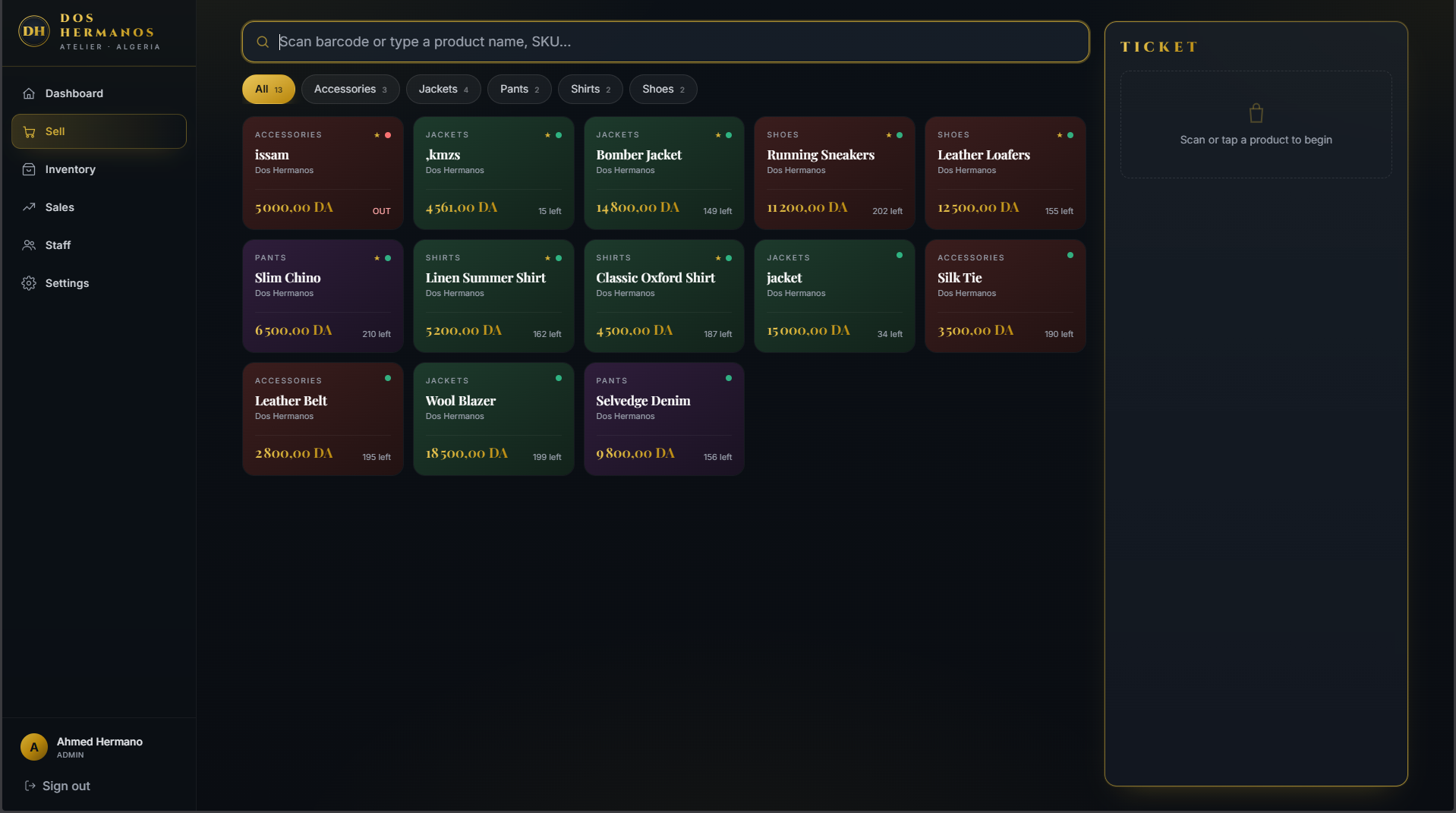Filter by Shirts category
Screen dimensions: 1456x813
click(x=591, y=90)
